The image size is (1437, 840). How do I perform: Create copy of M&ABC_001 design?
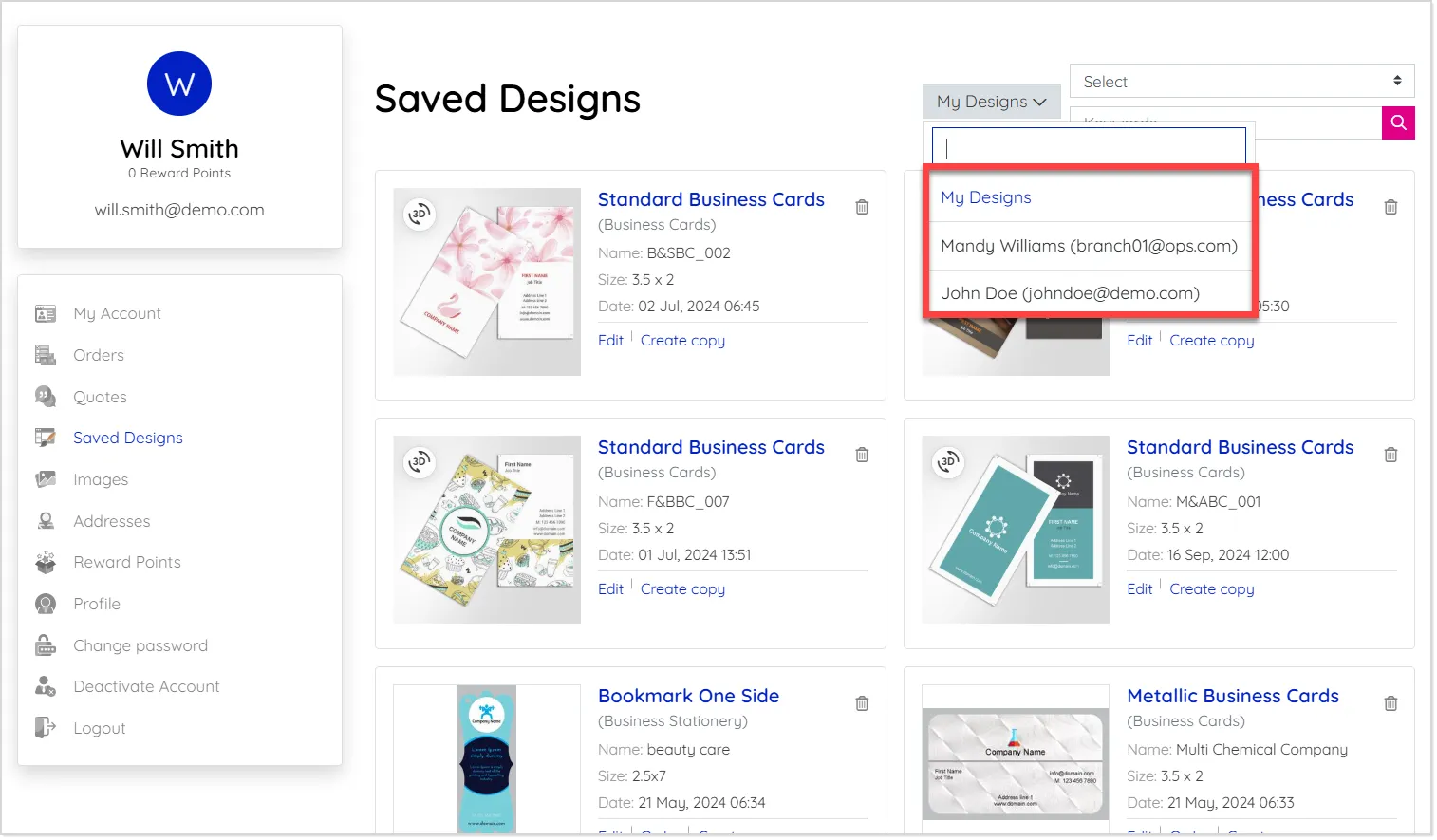pyautogui.click(x=1211, y=589)
